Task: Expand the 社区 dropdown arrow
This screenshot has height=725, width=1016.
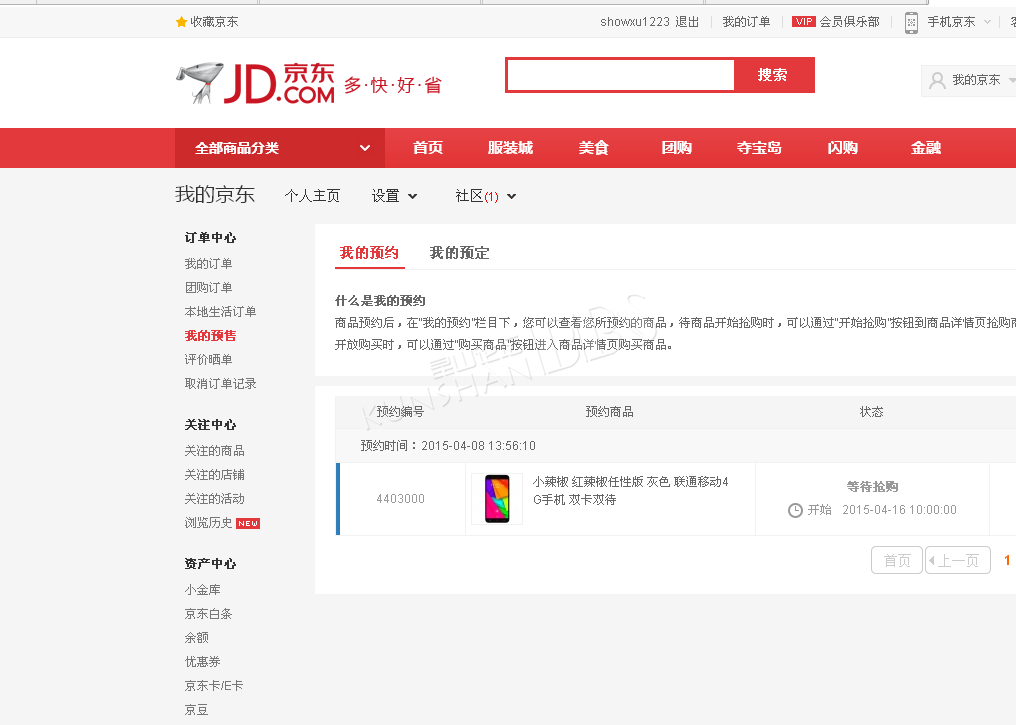Action: pos(511,196)
